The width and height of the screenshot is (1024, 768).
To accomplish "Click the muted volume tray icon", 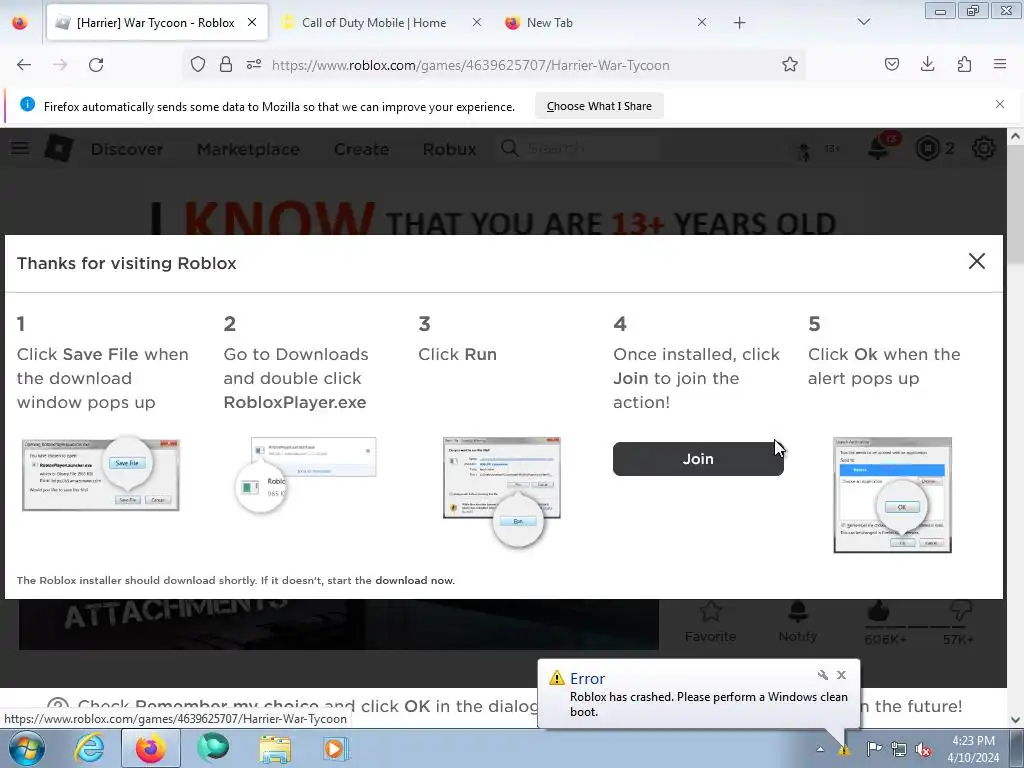I will [923, 749].
